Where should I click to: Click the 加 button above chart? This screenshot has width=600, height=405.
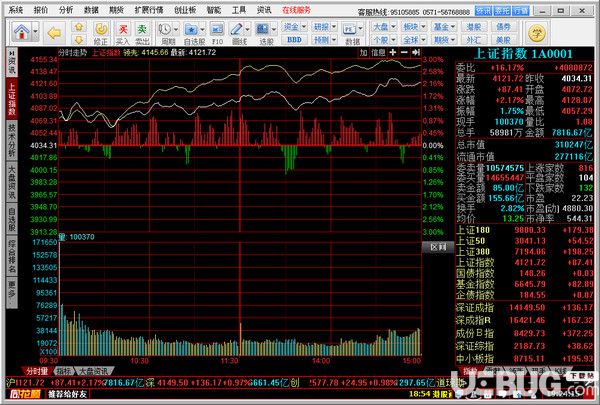click(363, 52)
